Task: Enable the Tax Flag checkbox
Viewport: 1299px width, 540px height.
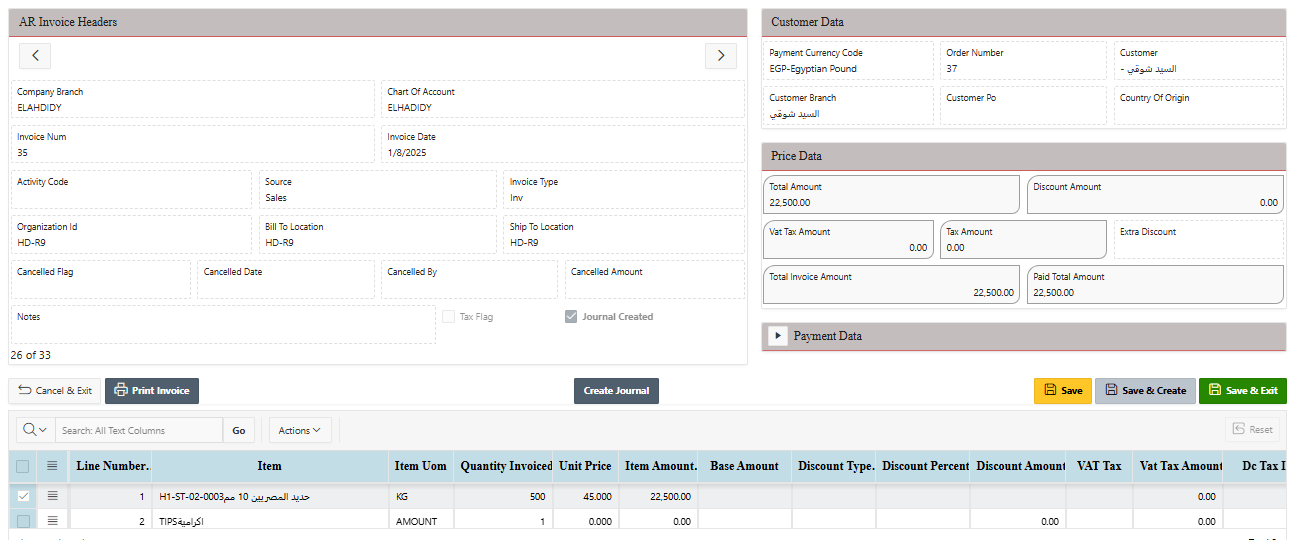Action: point(449,317)
